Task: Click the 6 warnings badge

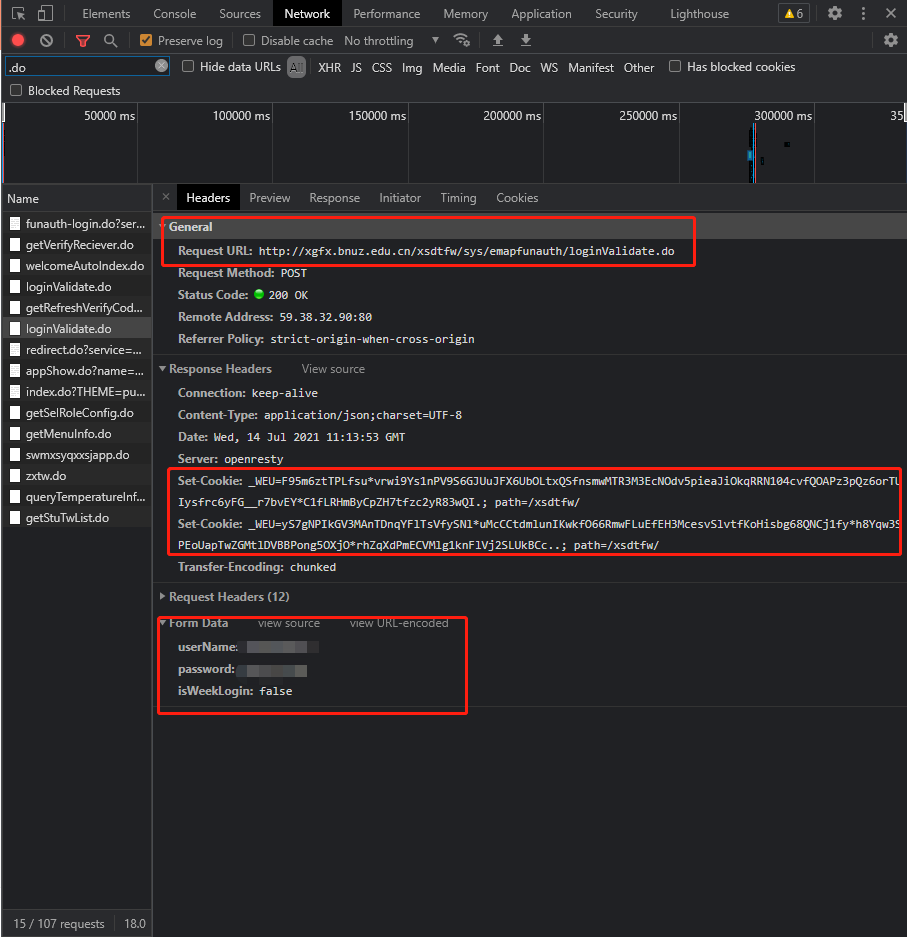Action: [793, 13]
